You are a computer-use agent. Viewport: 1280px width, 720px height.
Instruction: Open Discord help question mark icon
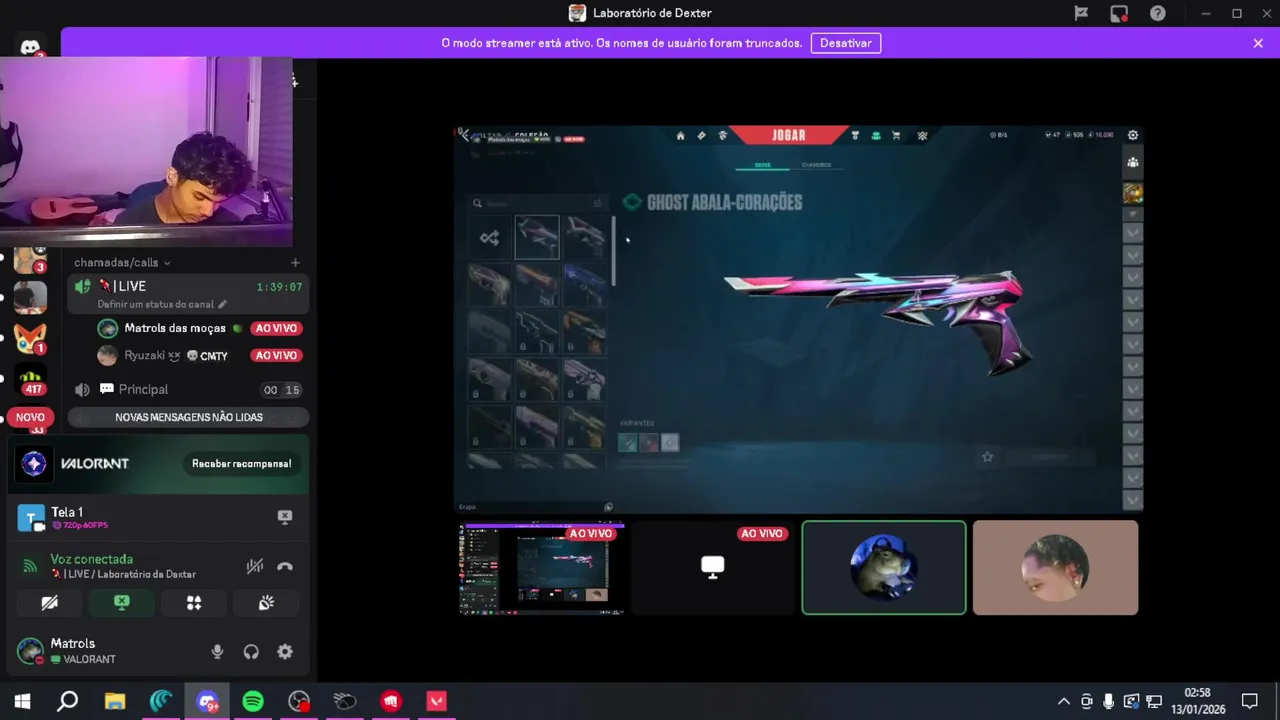point(1157,13)
